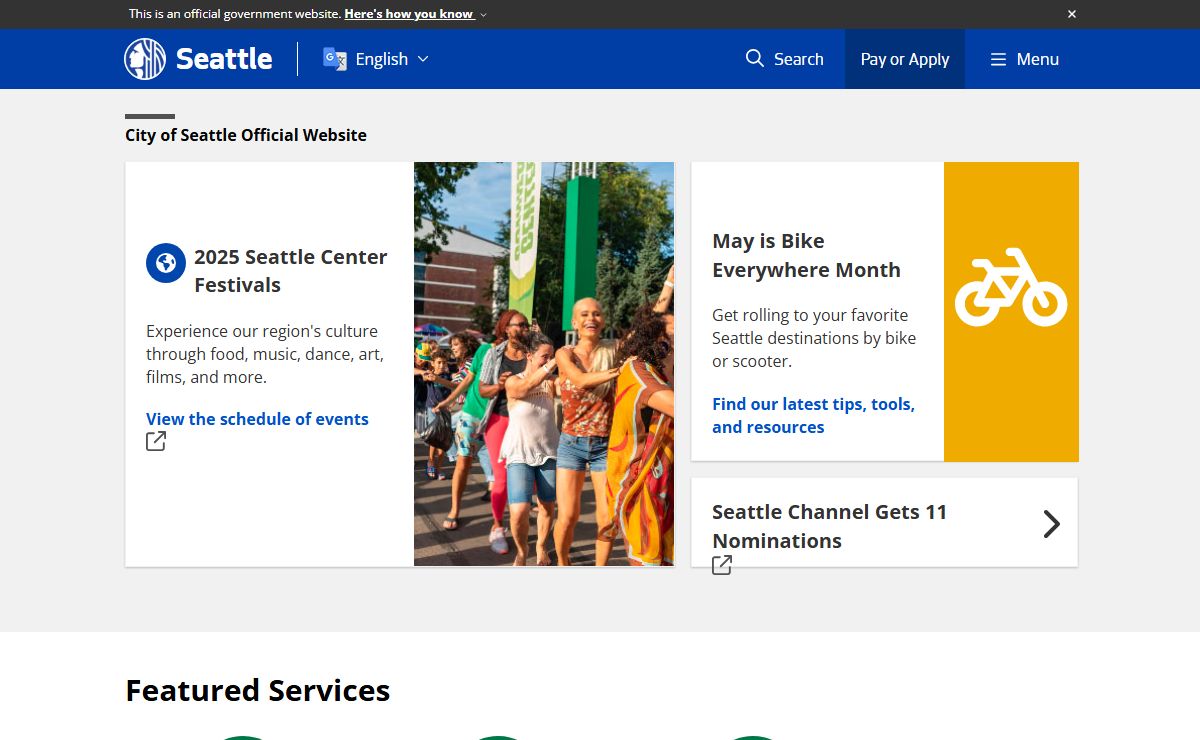Click the Seattle wordmark in the header

point(224,59)
